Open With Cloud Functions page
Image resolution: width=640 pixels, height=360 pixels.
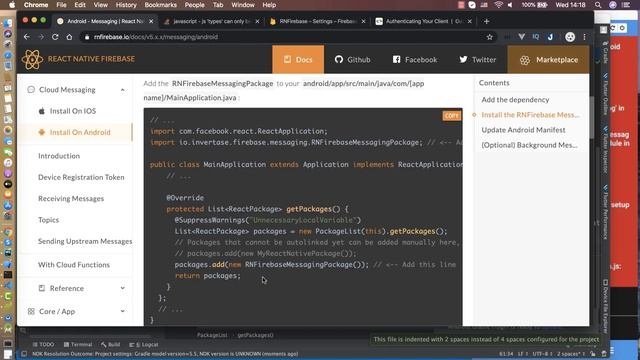coord(74,265)
